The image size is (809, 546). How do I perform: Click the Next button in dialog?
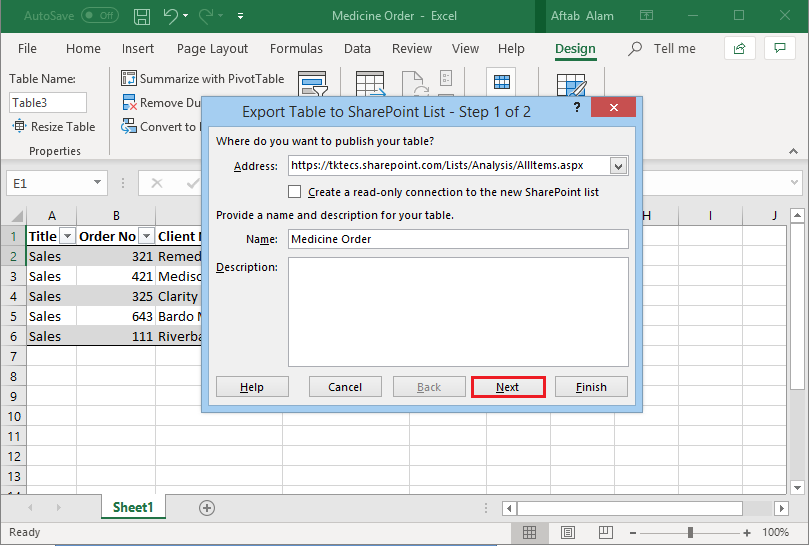point(507,387)
